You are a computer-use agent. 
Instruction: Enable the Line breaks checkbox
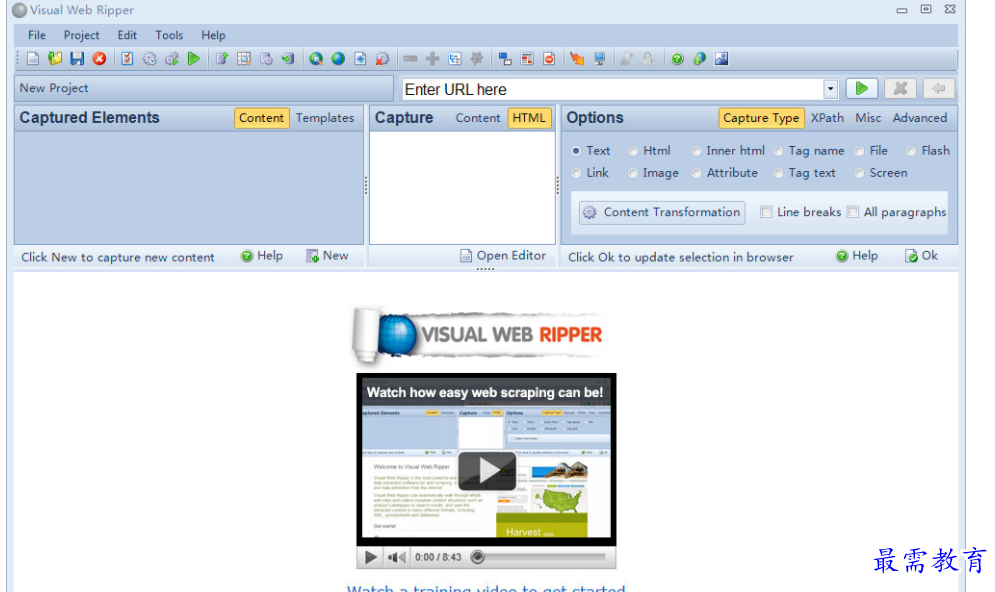click(767, 212)
